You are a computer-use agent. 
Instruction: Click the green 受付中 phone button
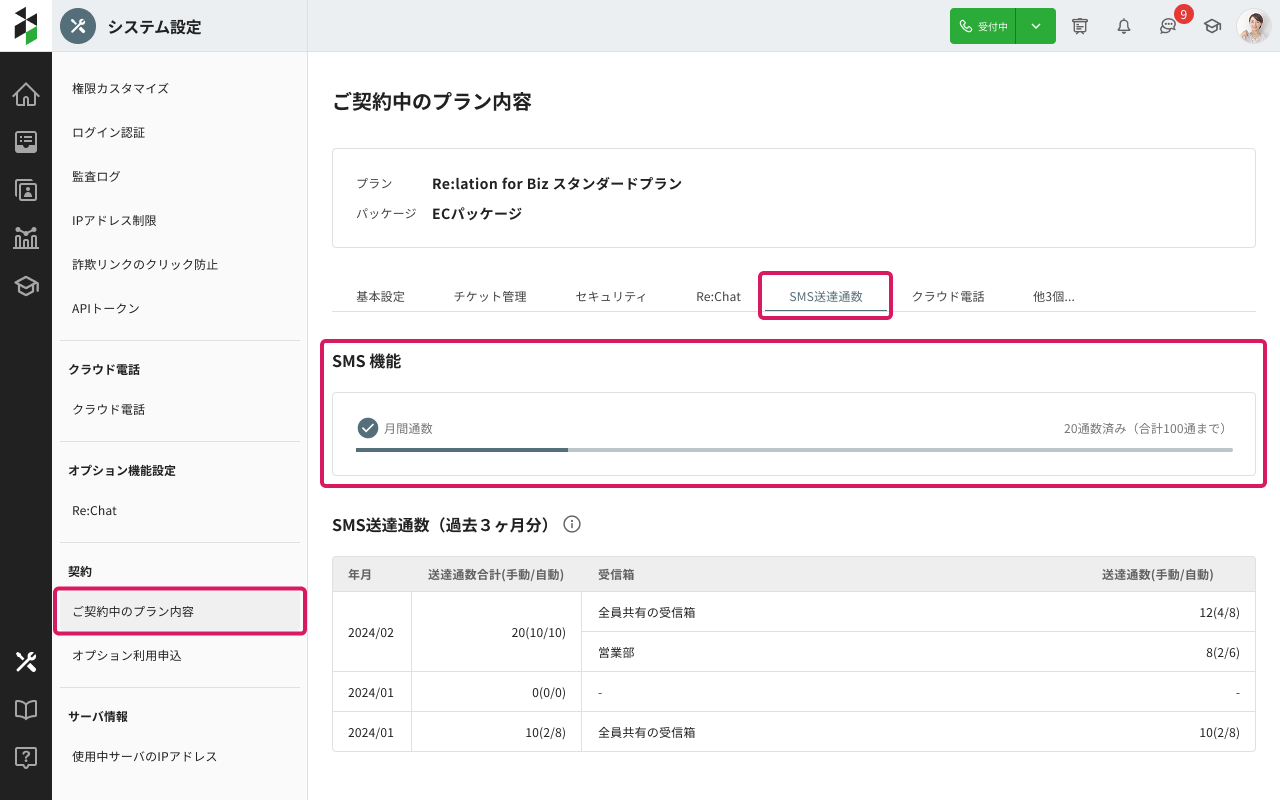tap(983, 26)
